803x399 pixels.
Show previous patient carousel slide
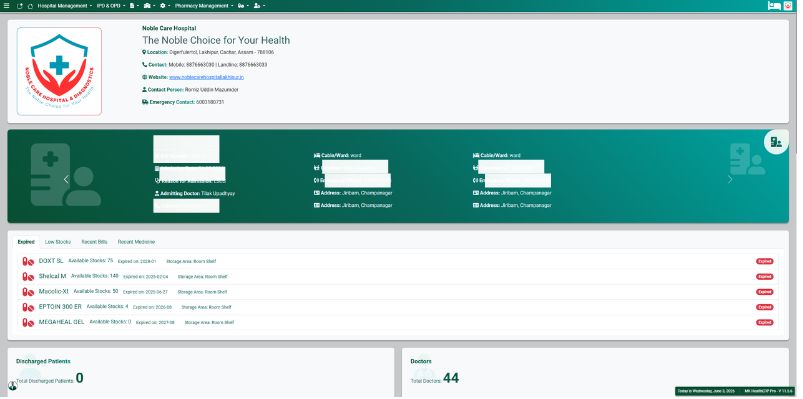coord(66,179)
